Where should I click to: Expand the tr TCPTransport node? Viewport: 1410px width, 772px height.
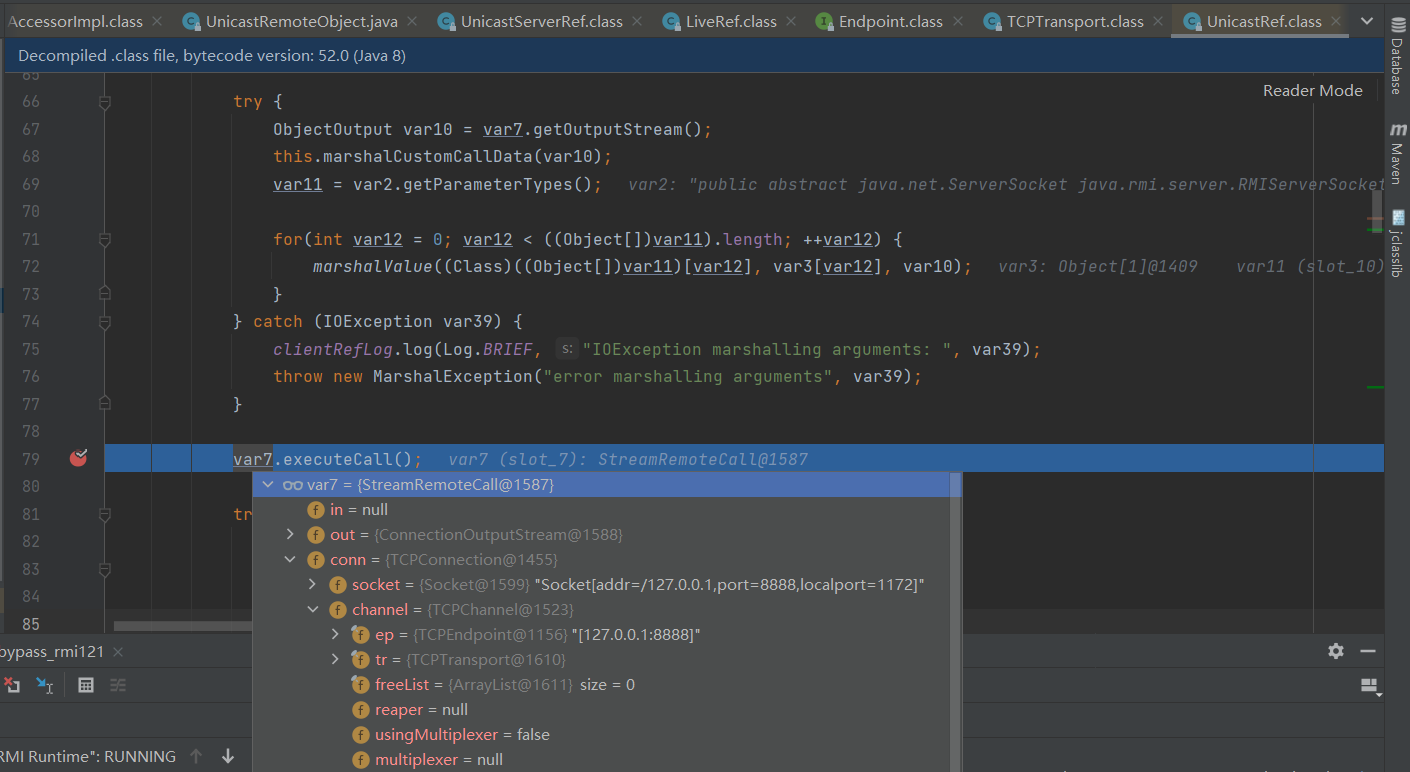(334, 660)
